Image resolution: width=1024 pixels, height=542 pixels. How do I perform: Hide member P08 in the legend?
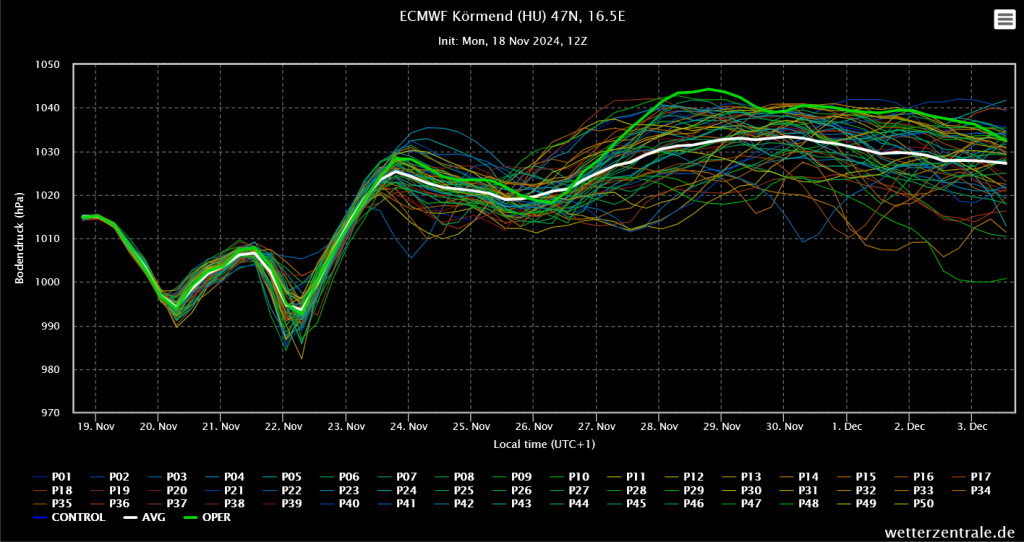pyautogui.click(x=464, y=476)
